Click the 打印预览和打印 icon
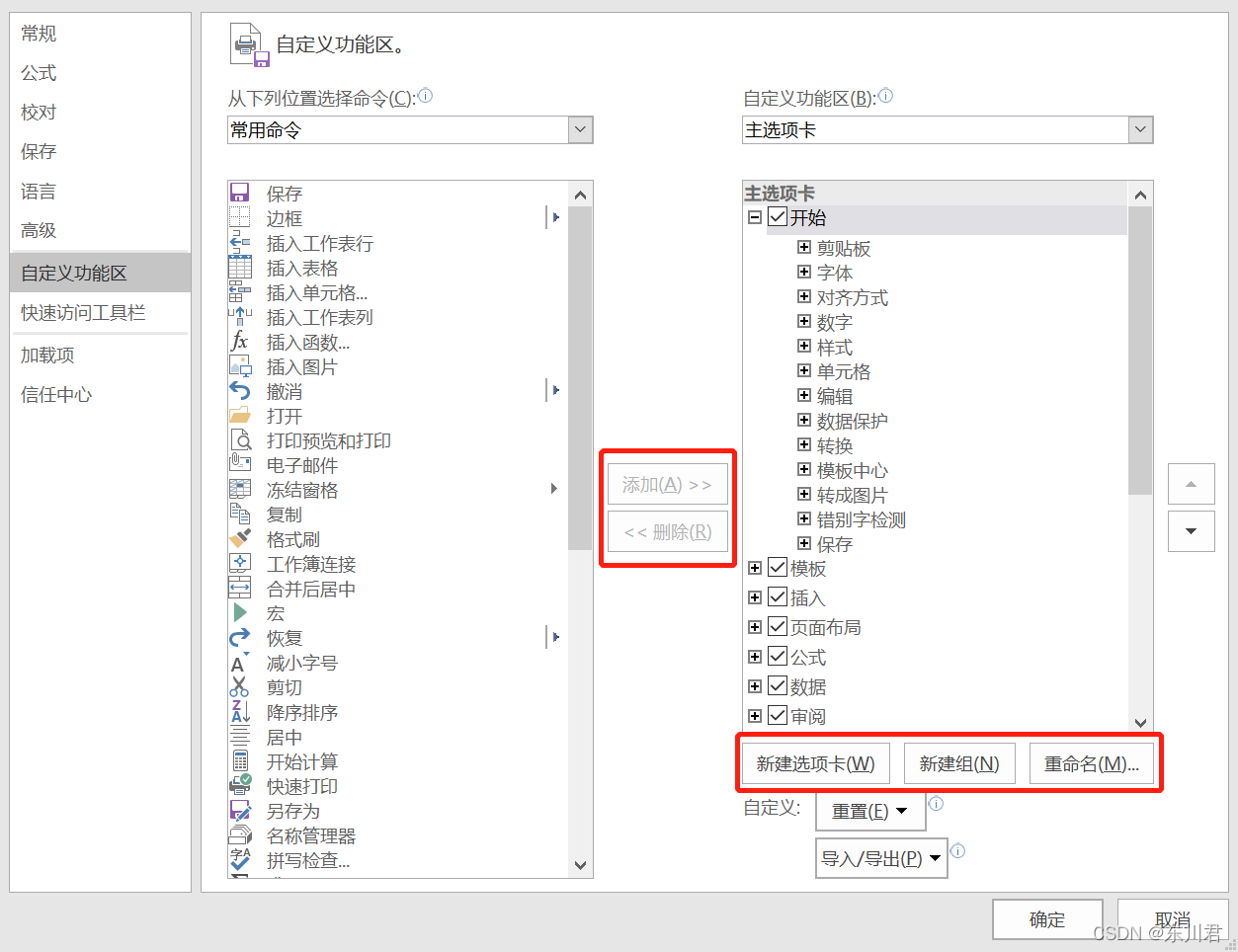This screenshot has height=952, width=1238. coord(240,439)
